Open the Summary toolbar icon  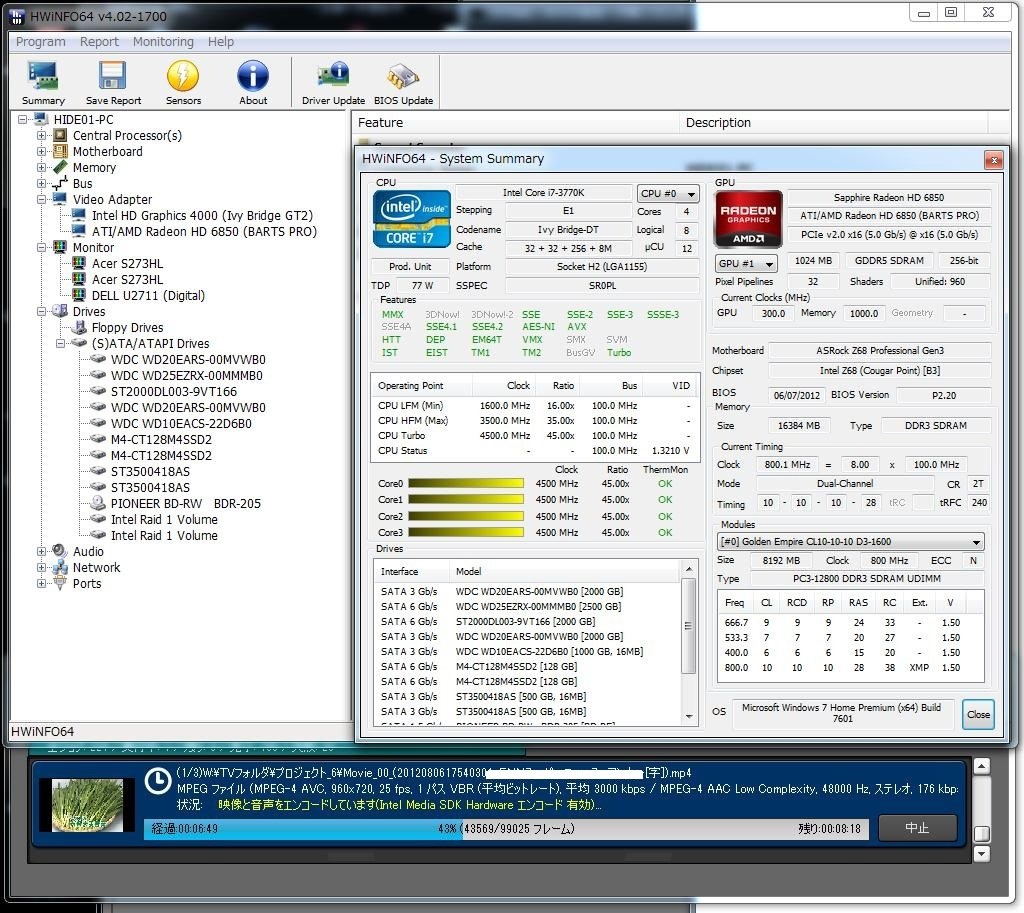click(43, 76)
